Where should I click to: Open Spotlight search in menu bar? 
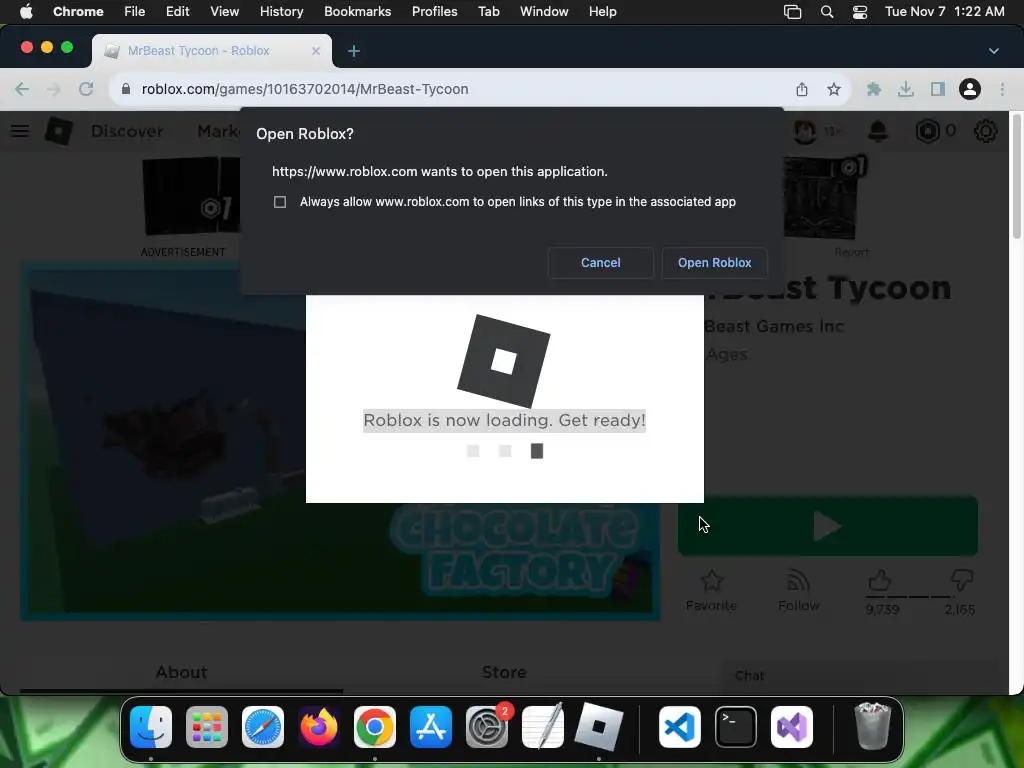click(827, 12)
